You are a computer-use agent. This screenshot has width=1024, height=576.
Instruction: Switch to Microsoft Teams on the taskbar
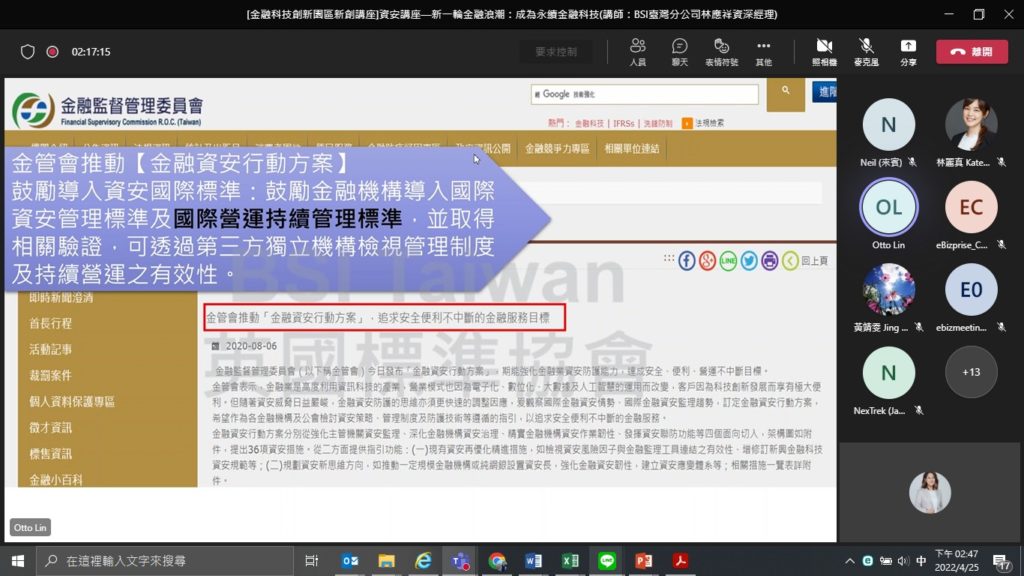pyautogui.click(x=460, y=561)
